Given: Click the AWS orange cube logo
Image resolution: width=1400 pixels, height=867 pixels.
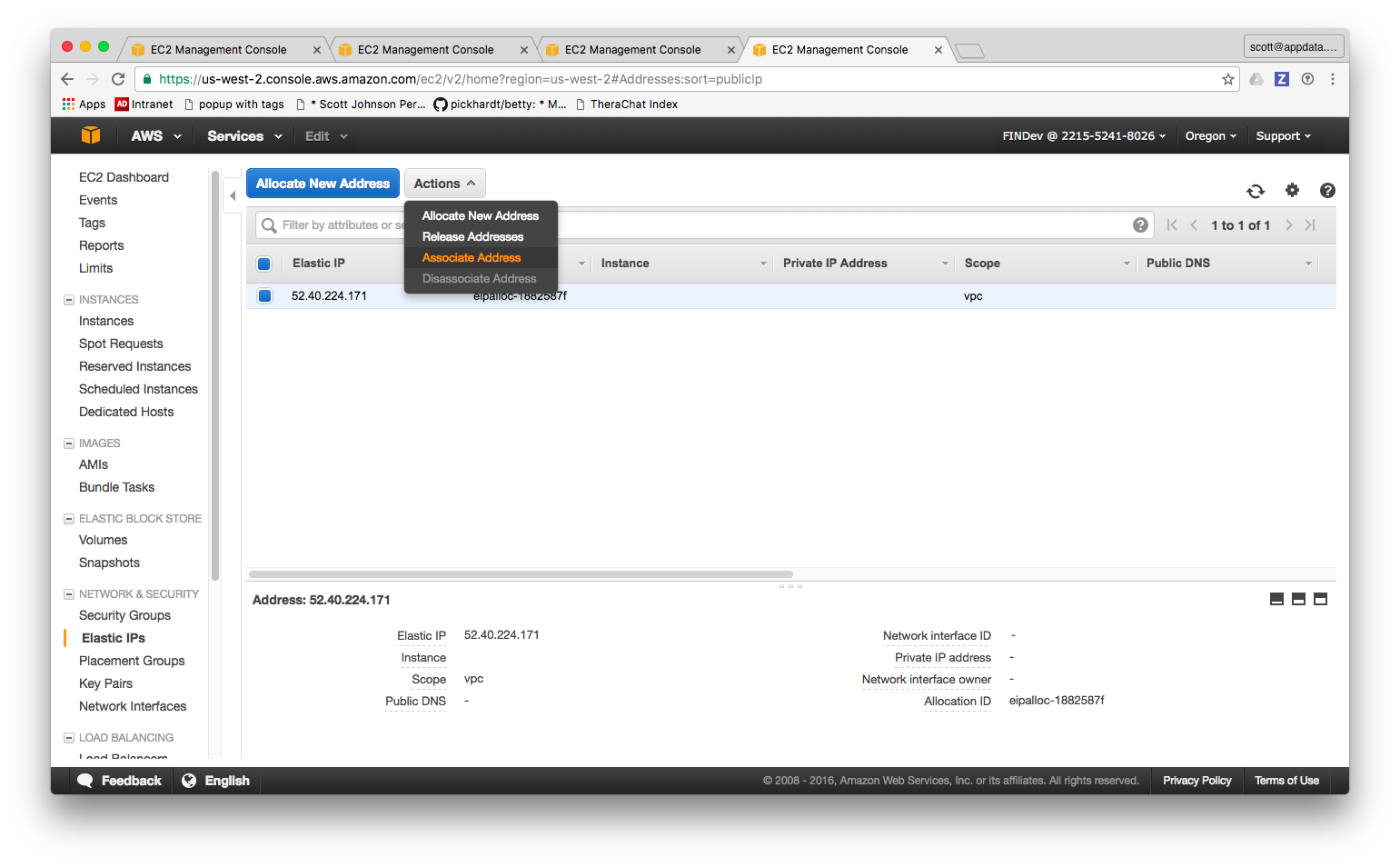Looking at the screenshot, I should (91, 135).
